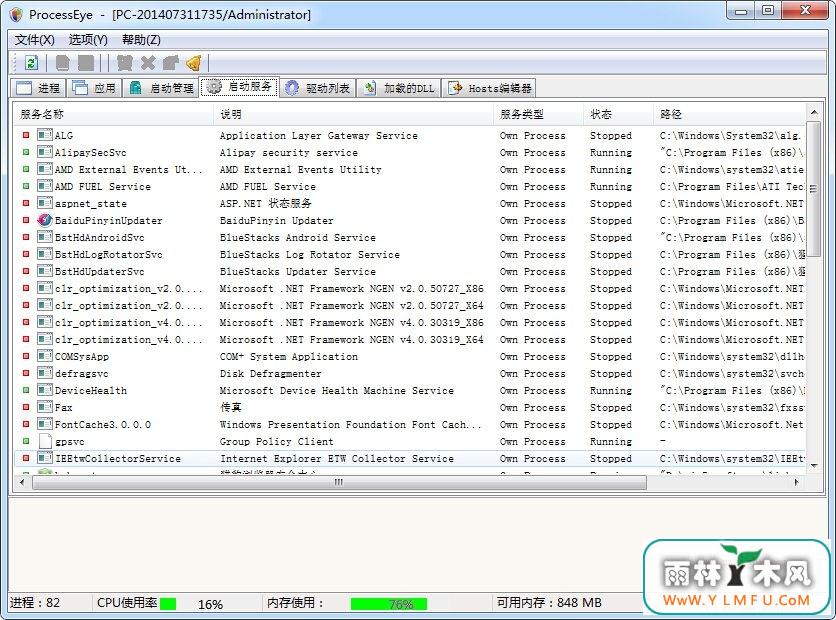Click red status indicator beside BstHdUpdaterSvc

pos(26,271)
